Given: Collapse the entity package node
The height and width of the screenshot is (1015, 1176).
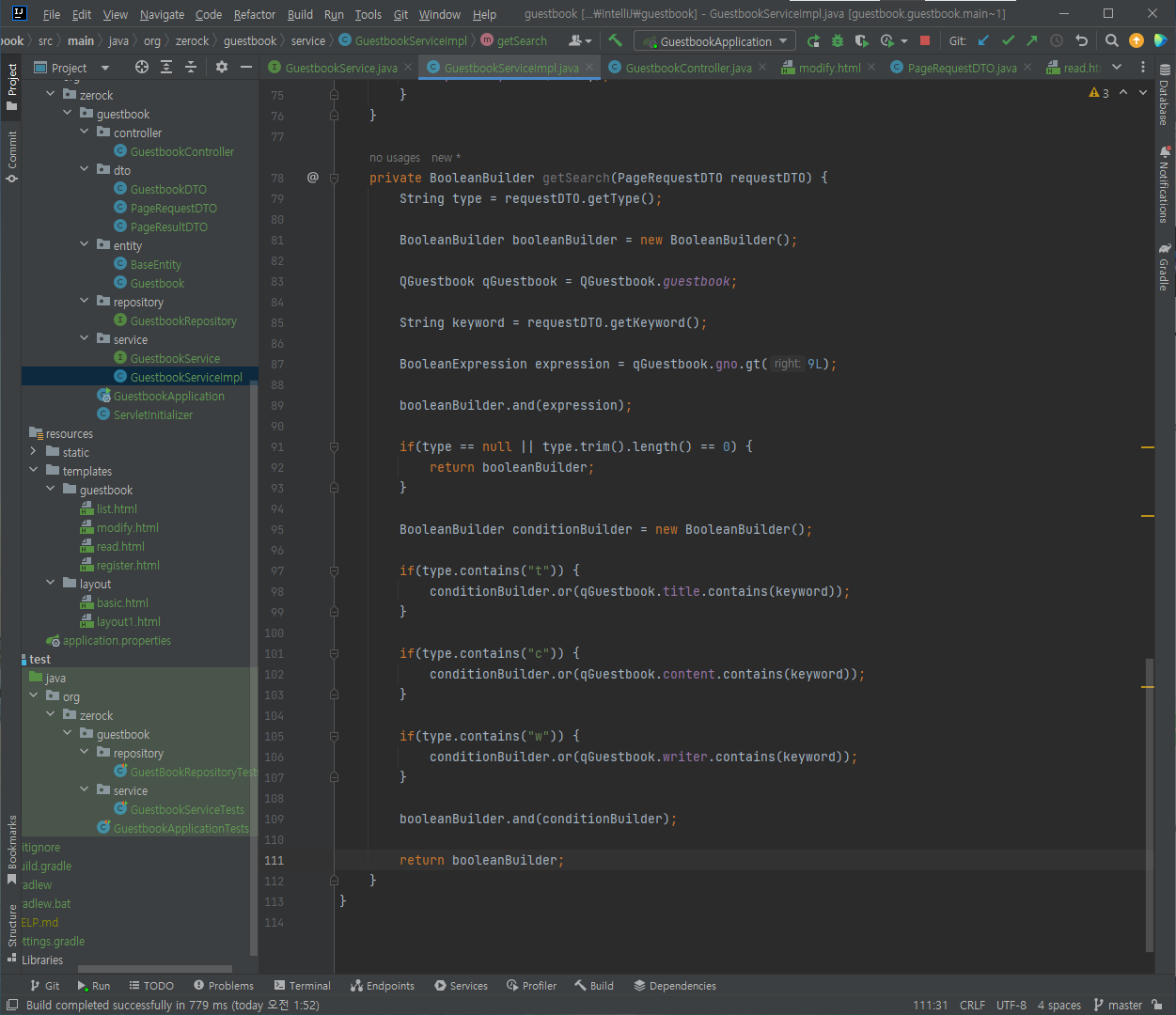Looking at the screenshot, I should coord(85,245).
